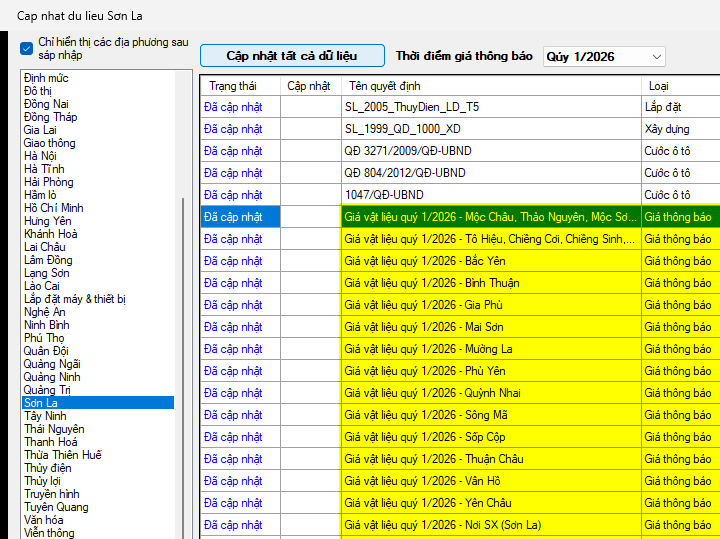Open 'Đã cập nhật' link for SL_2005_ThuyDien_LD_T5

point(233,107)
